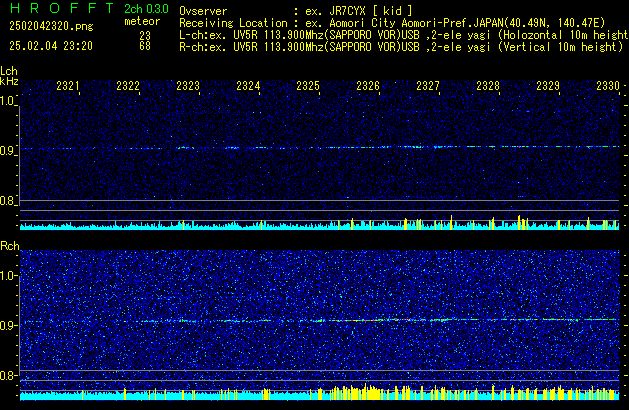The image size is (629, 410).
Task: Select the 2321 time marker
Action: pos(68,86)
